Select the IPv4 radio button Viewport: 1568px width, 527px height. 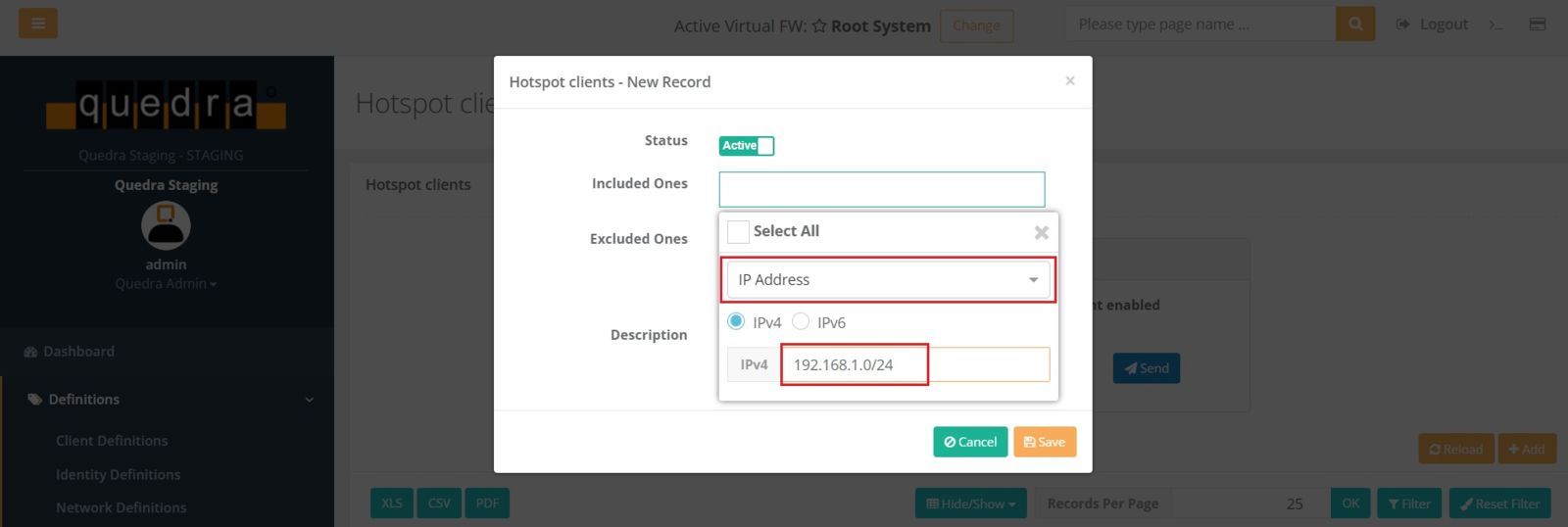point(736,321)
